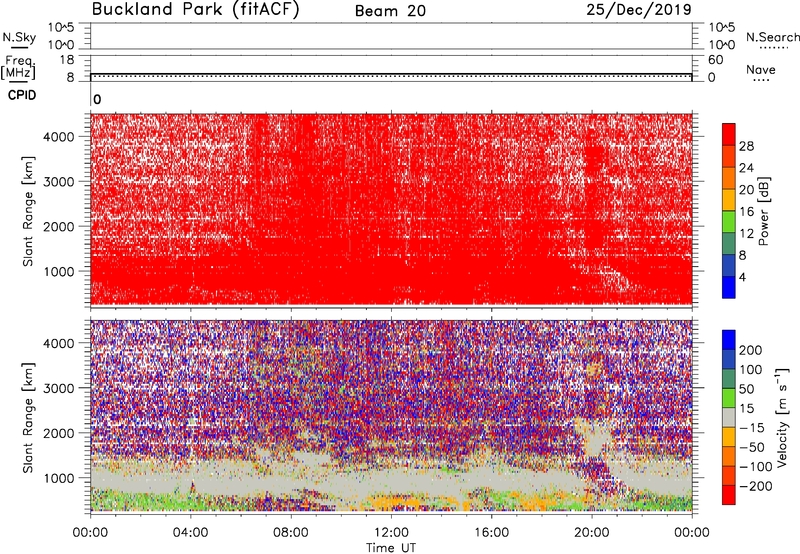Click the 10^5 left noise scale label
Screen dimensions: 800x554
(x=61, y=28)
